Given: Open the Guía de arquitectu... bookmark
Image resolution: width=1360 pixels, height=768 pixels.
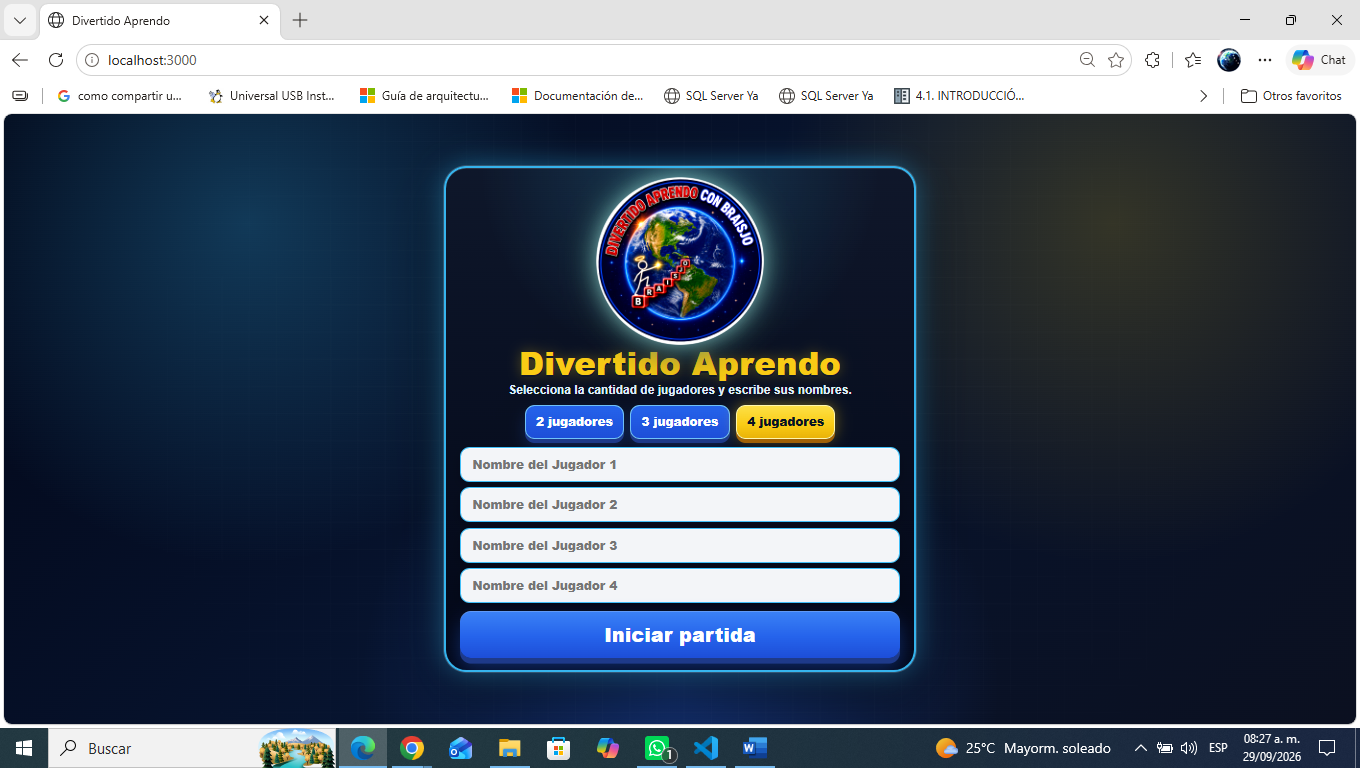Looking at the screenshot, I should [x=425, y=96].
